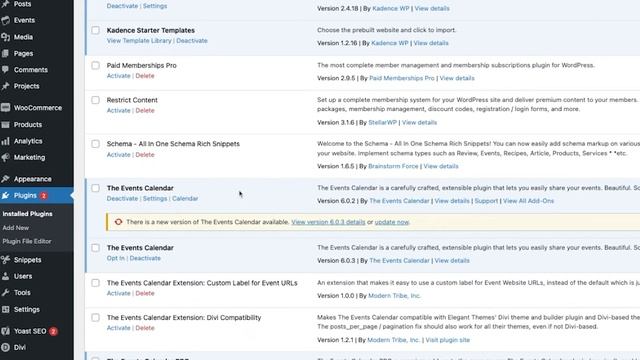Viewport: 640px width, 360px height.
Task: Check the Custom Label for Event URLs checkbox
Action: point(96,283)
